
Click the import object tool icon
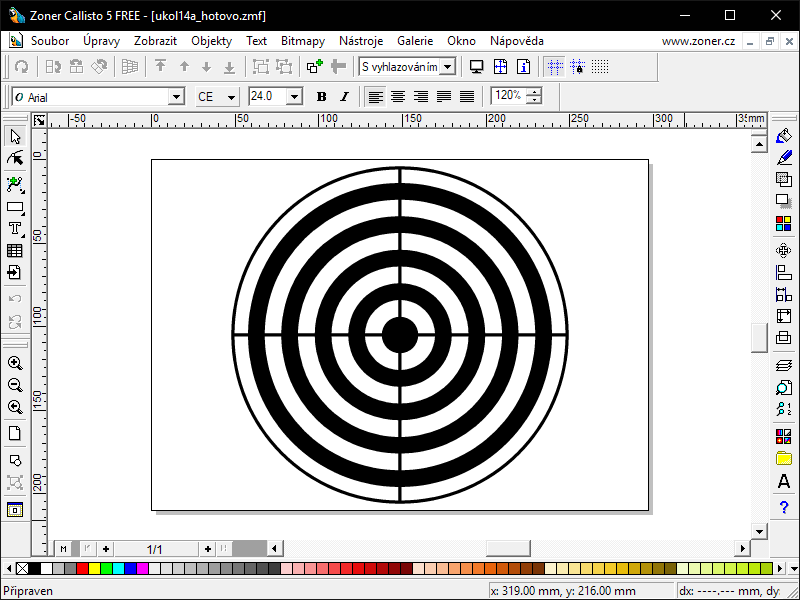(x=15, y=272)
